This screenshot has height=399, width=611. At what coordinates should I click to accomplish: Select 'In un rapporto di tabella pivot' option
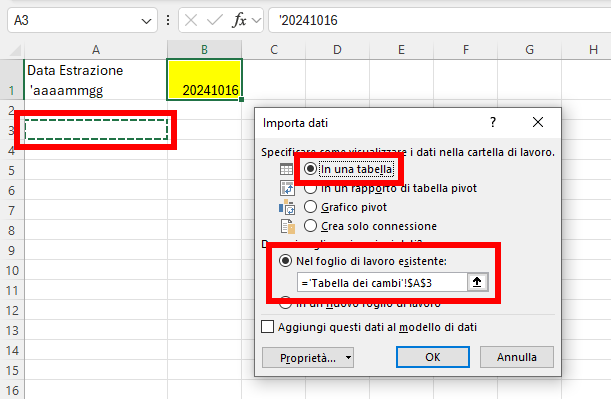310,189
